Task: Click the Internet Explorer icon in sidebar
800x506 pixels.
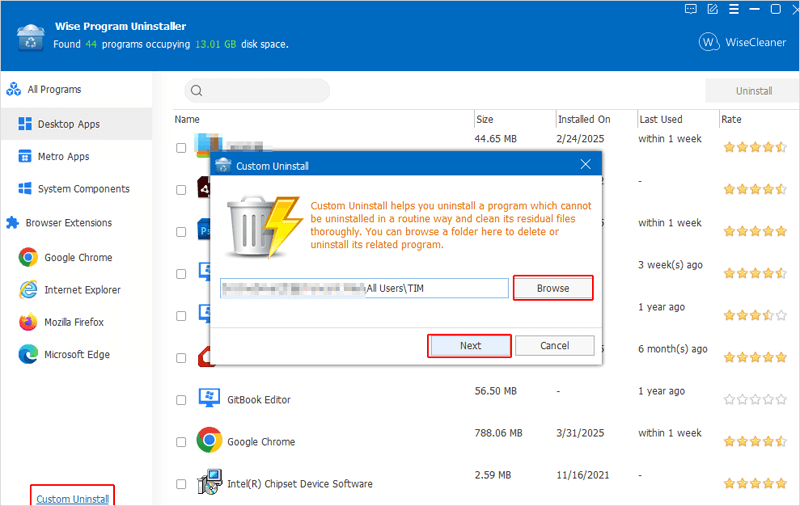Action: point(28,290)
